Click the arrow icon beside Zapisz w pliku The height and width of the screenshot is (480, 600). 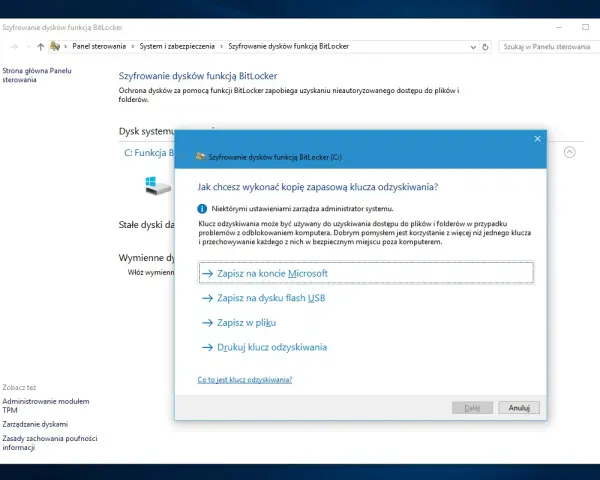(x=207, y=323)
